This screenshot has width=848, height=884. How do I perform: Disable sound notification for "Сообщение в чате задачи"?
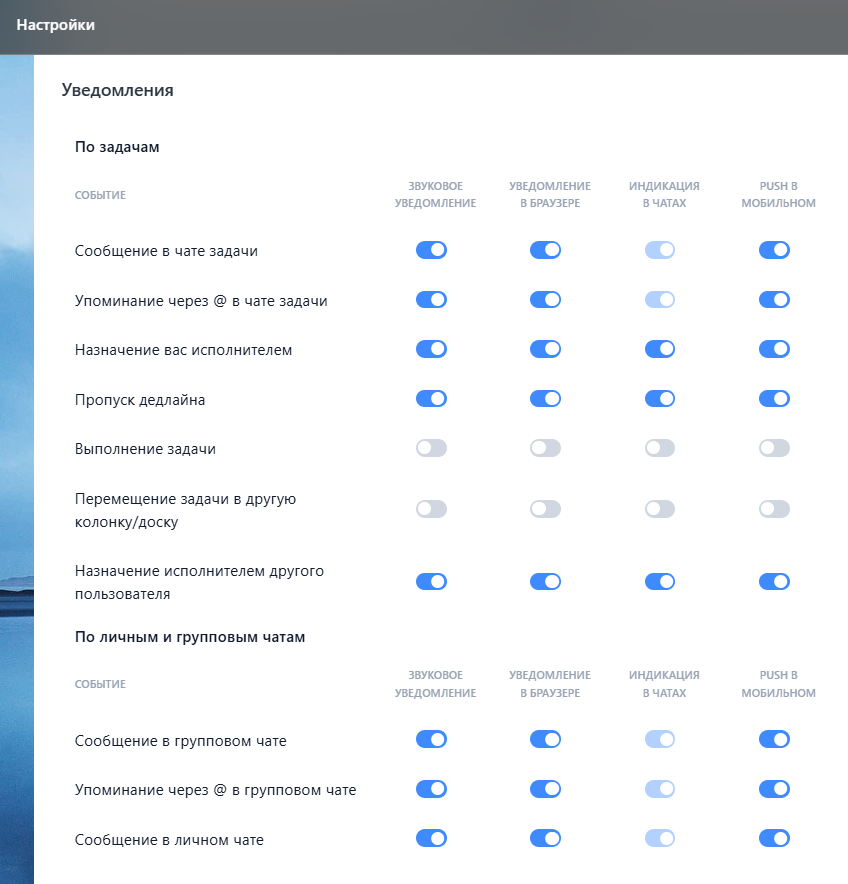coord(431,250)
